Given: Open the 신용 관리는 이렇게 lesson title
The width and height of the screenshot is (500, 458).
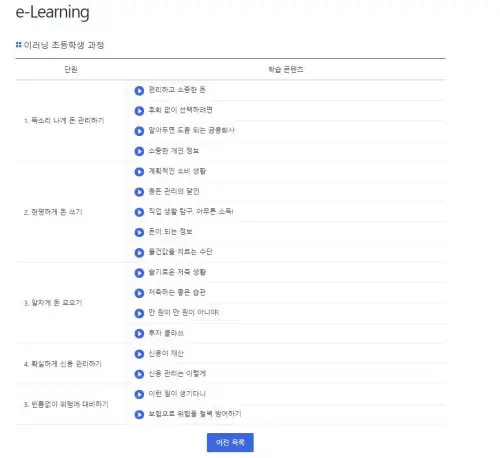Looking at the screenshot, I should coord(177,373).
